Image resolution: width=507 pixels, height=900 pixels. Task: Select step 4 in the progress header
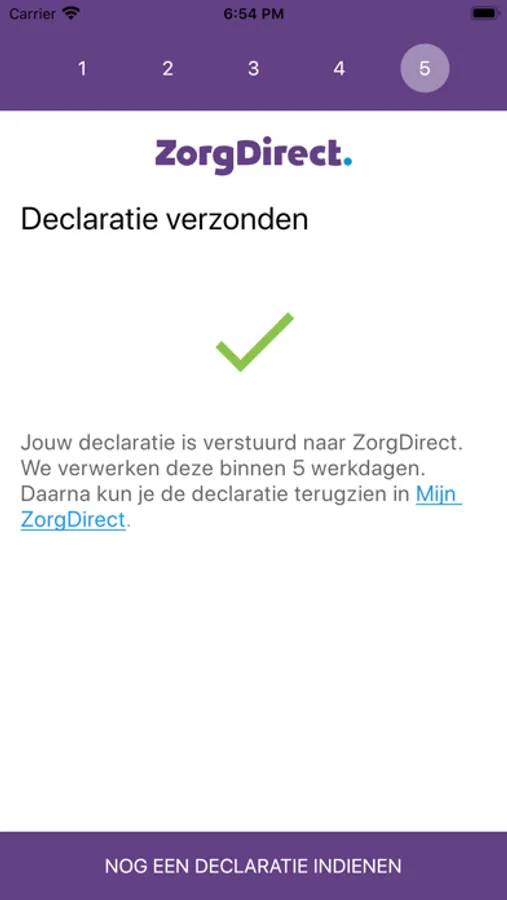click(339, 69)
